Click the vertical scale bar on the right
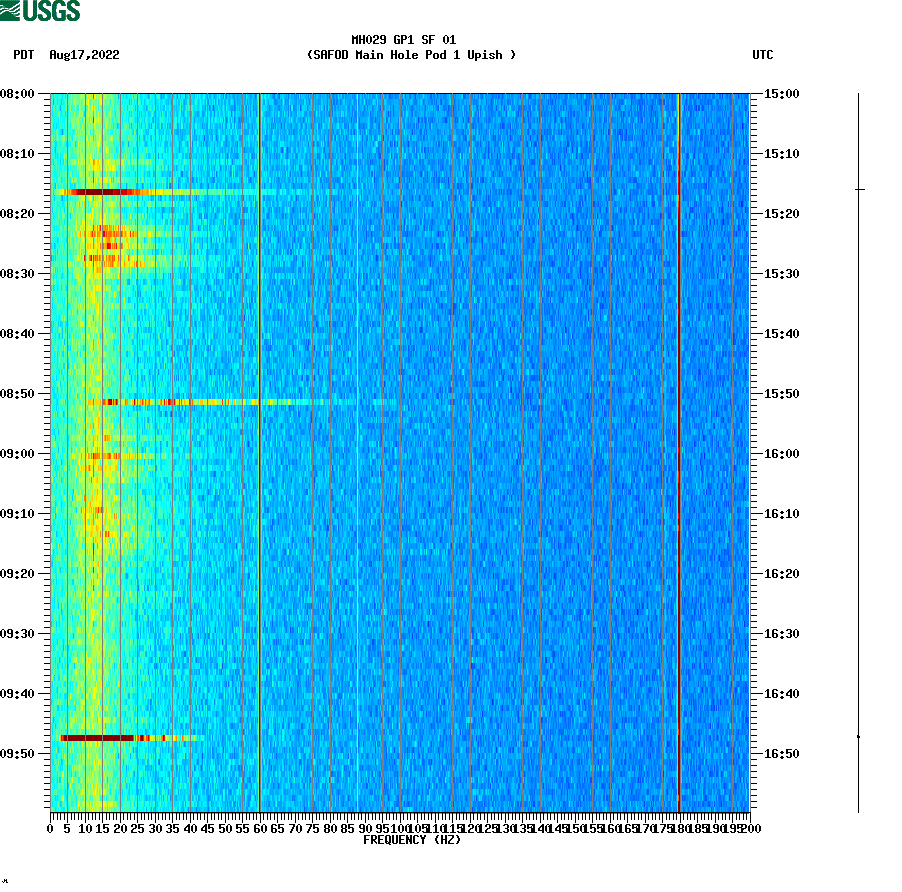Screen dimensions: 902x892 858,450
